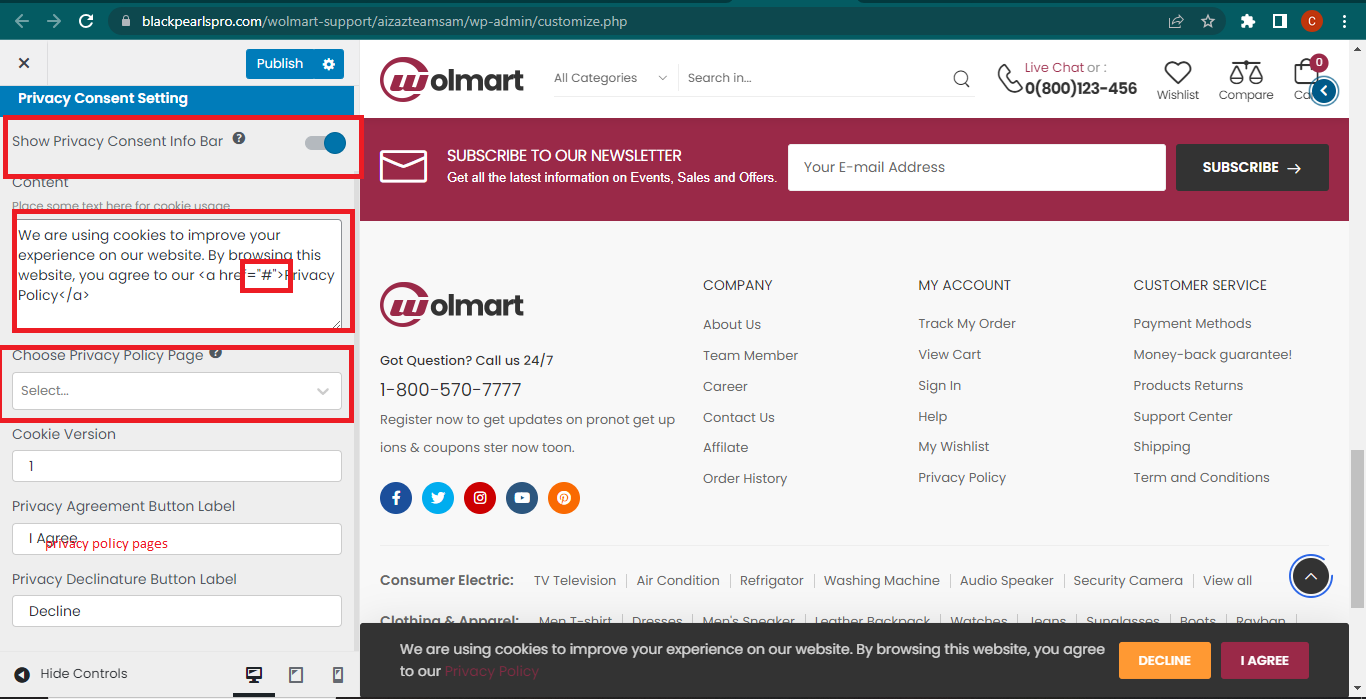Click Your E-mail Address newsletter field

pyautogui.click(x=977, y=167)
